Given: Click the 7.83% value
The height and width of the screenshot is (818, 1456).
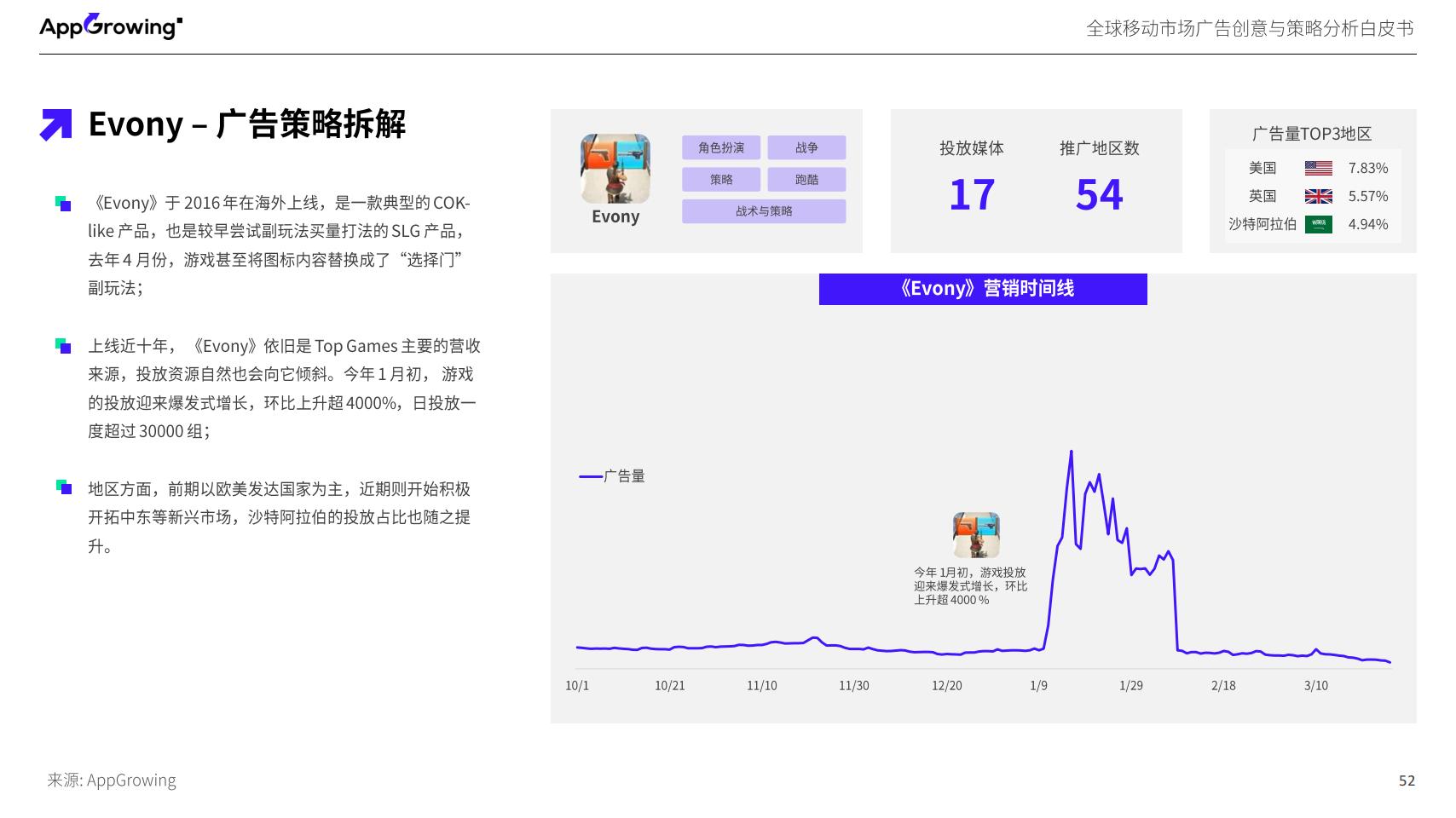Looking at the screenshot, I should 1368,169.
